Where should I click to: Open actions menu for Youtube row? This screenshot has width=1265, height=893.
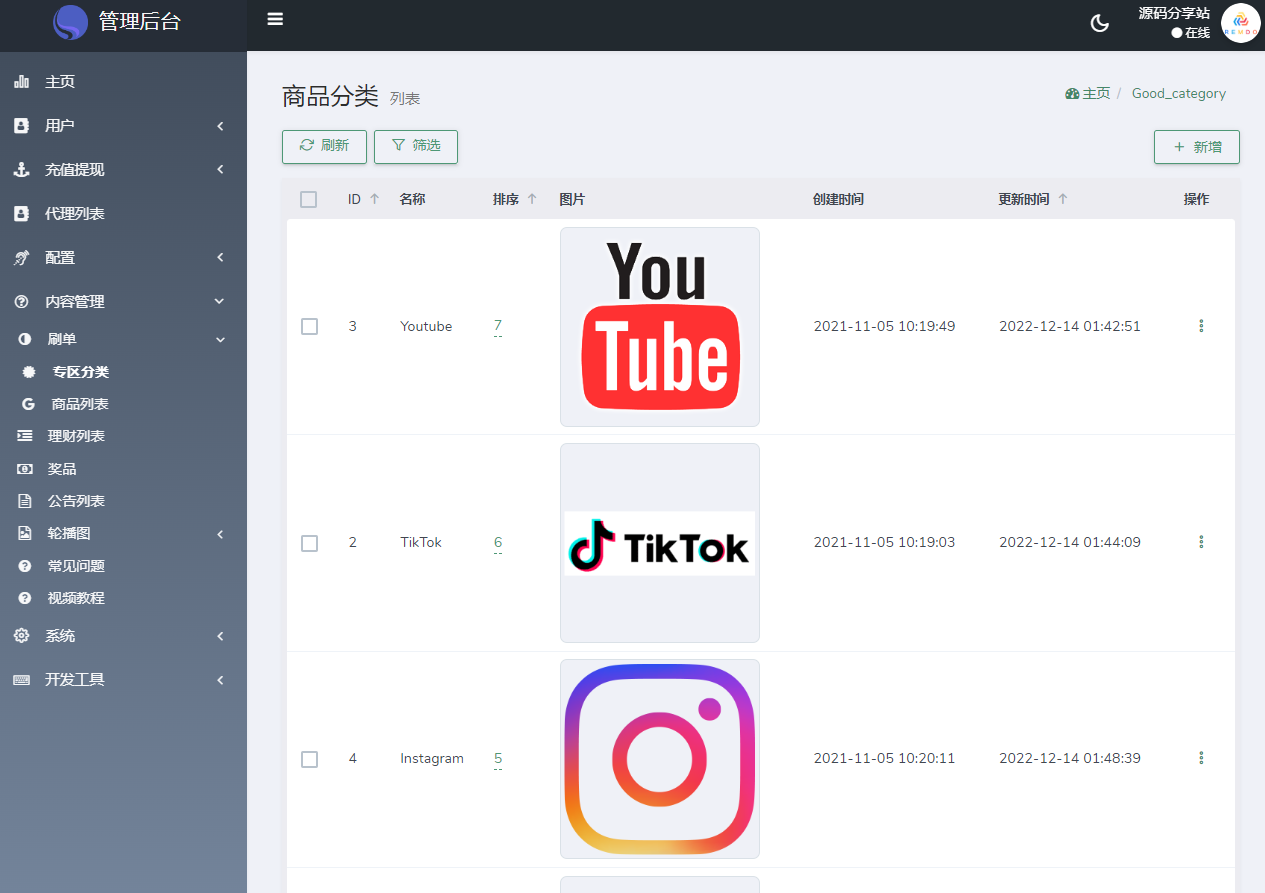pyautogui.click(x=1201, y=326)
